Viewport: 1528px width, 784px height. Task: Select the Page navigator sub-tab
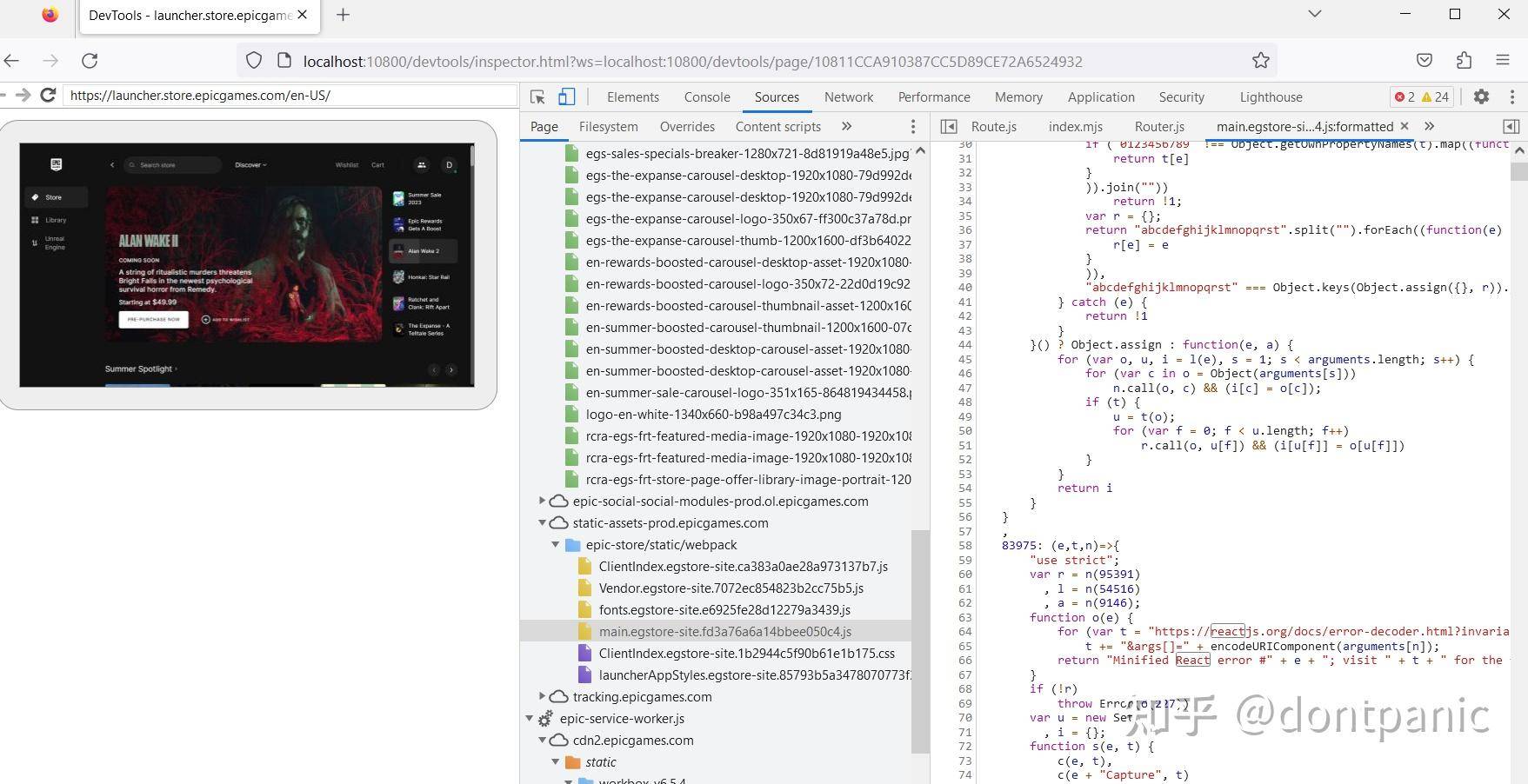point(544,126)
